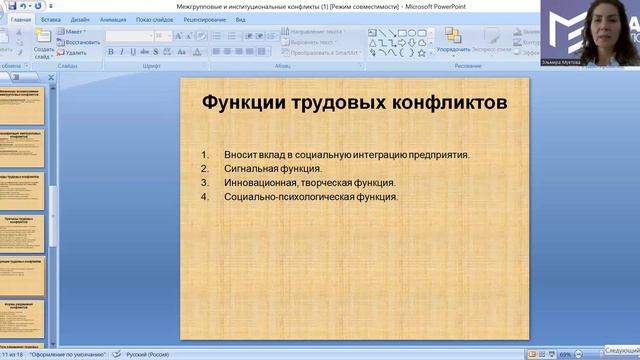Justify text alignment
The height and width of the screenshot is (360, 640).
[x=249, y=51]
